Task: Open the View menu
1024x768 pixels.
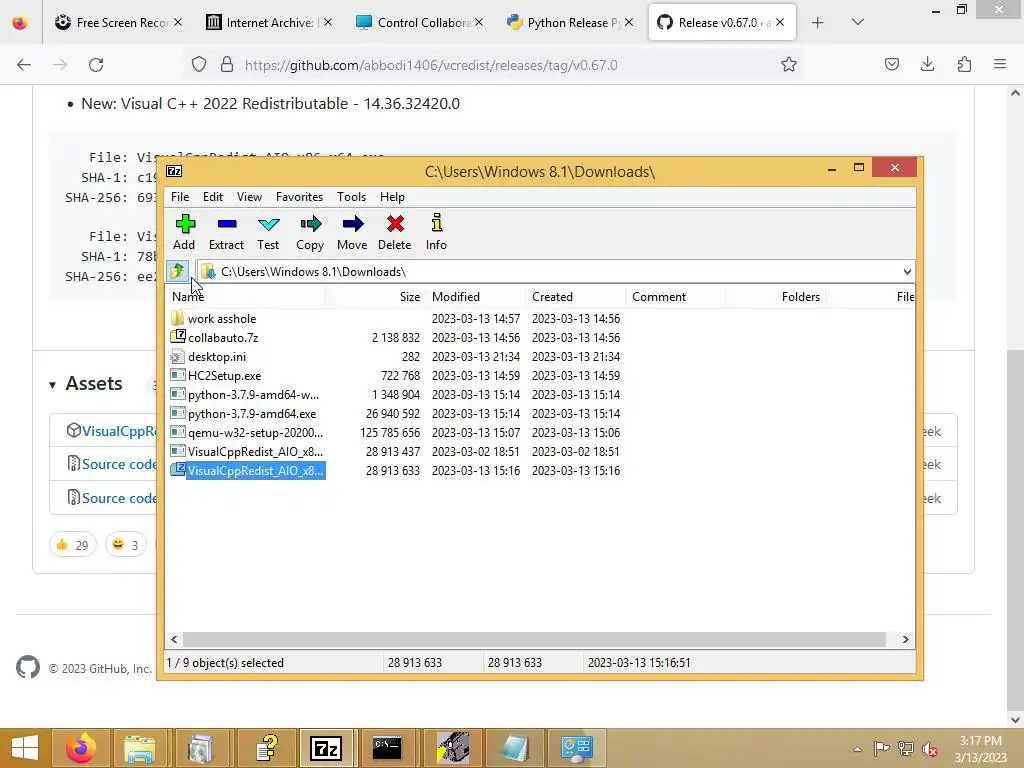Action: (x=249, y=197)
